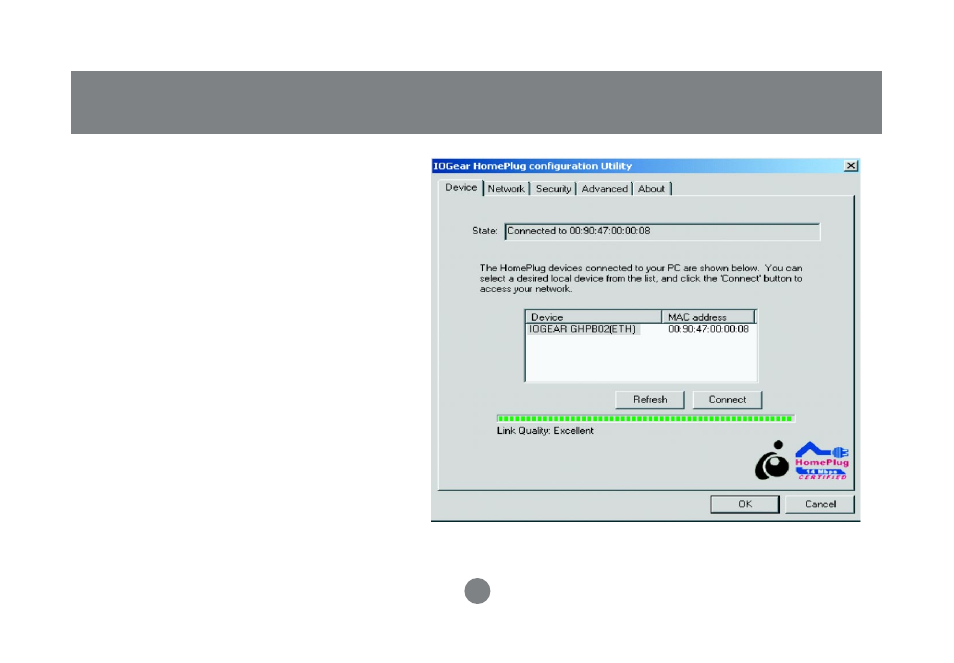Click the State field showing connected address
This screenshot has width=954, height=663.
click(x=662, y=232)
